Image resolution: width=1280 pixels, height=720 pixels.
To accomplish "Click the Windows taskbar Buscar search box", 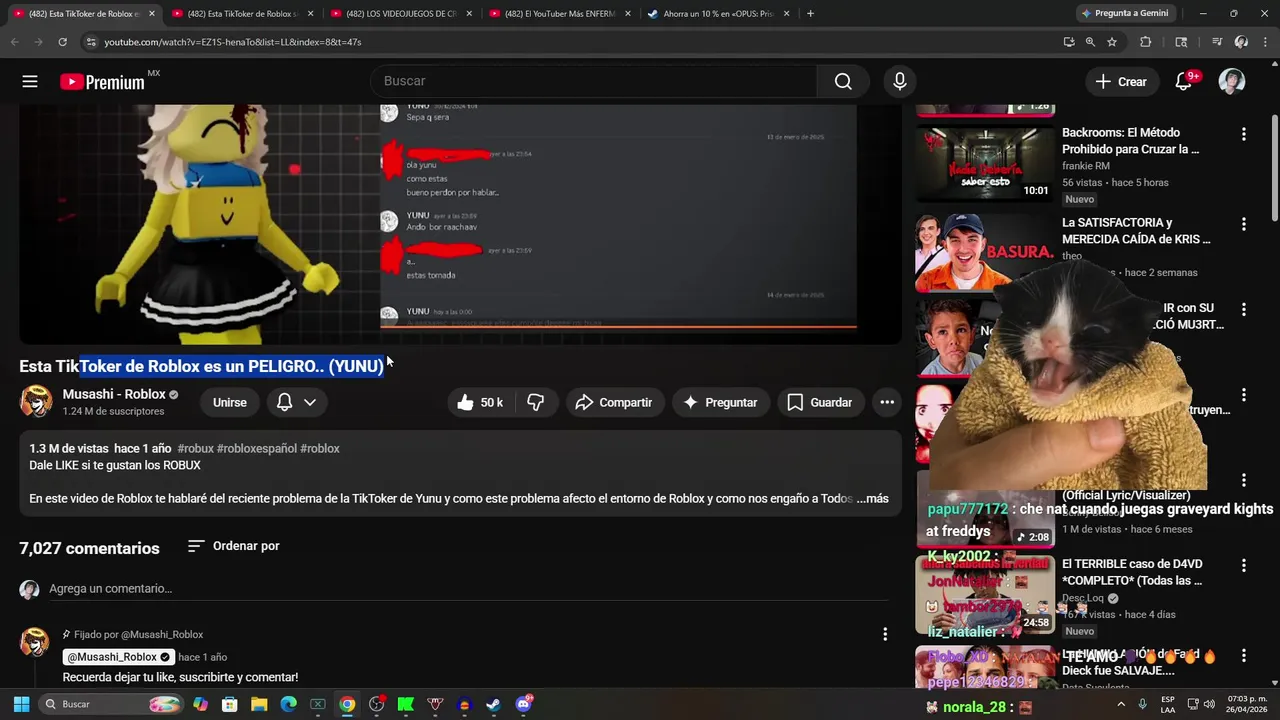I will pyautogui.click(x=110, y=704).
